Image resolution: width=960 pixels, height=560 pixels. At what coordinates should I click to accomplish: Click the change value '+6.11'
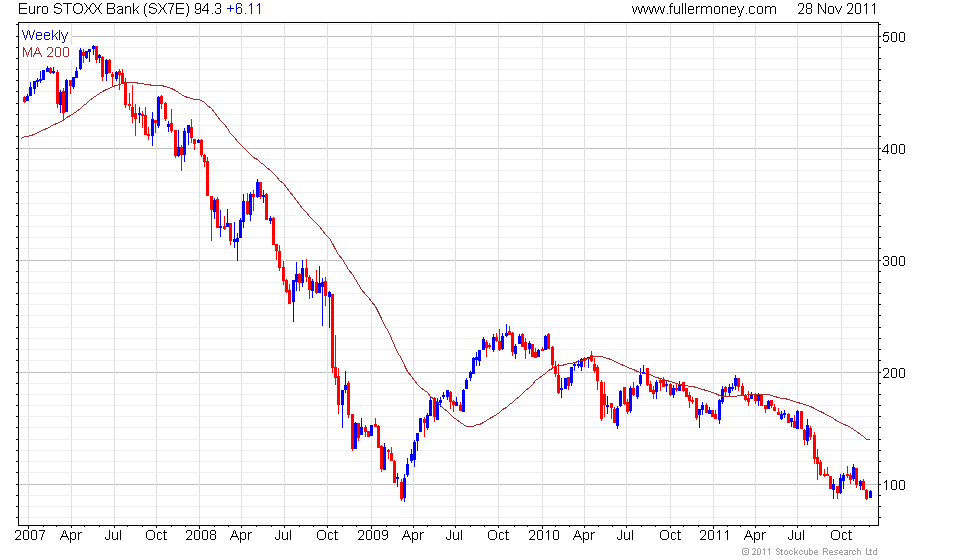pyautogui.click(x=244, y=9)
